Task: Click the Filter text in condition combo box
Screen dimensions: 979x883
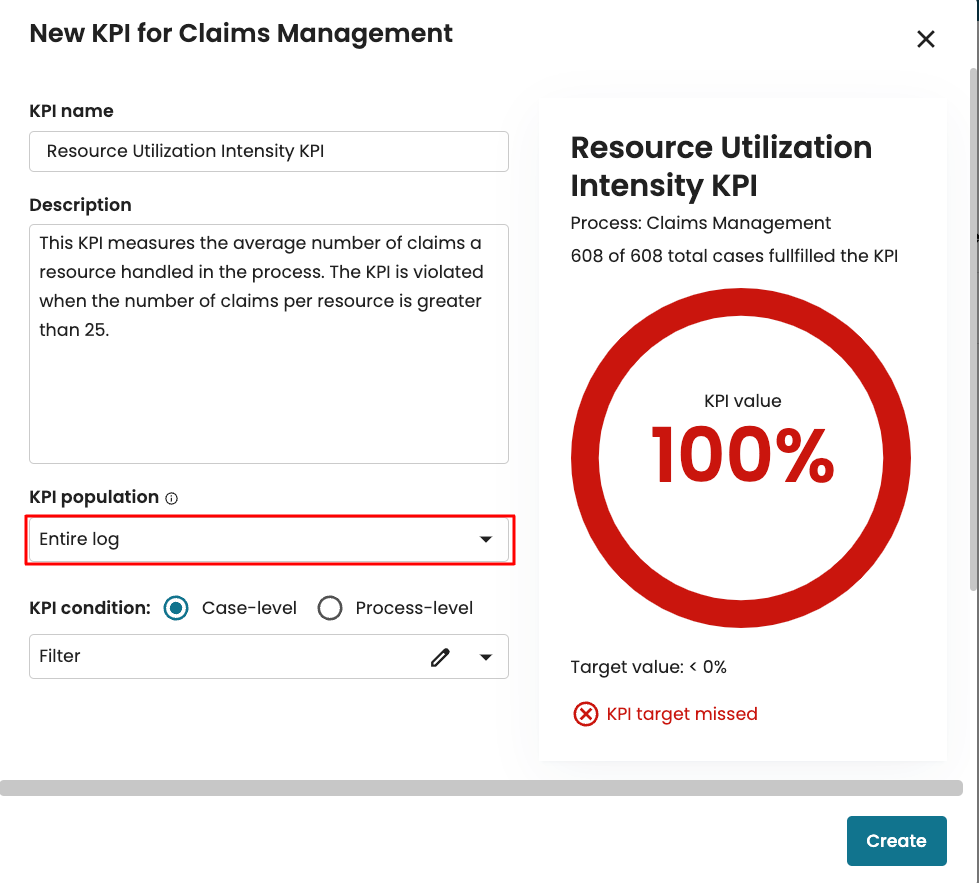Action: point(61,657)
